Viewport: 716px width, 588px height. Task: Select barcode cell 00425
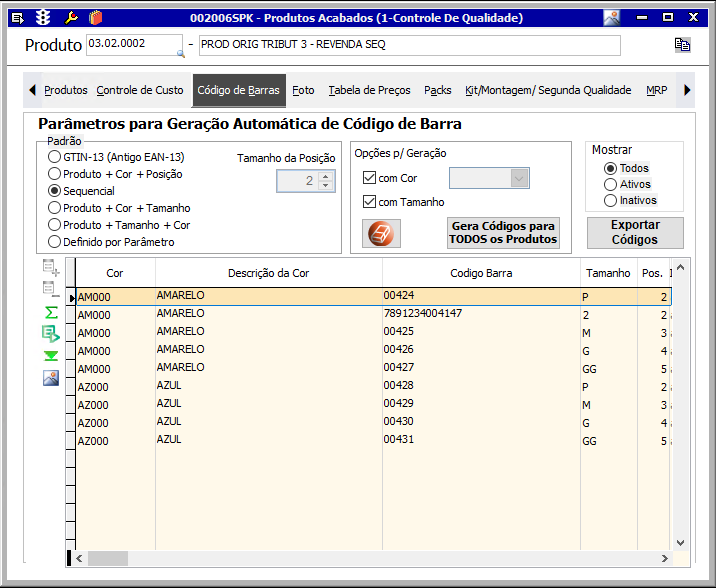(481, 332)
